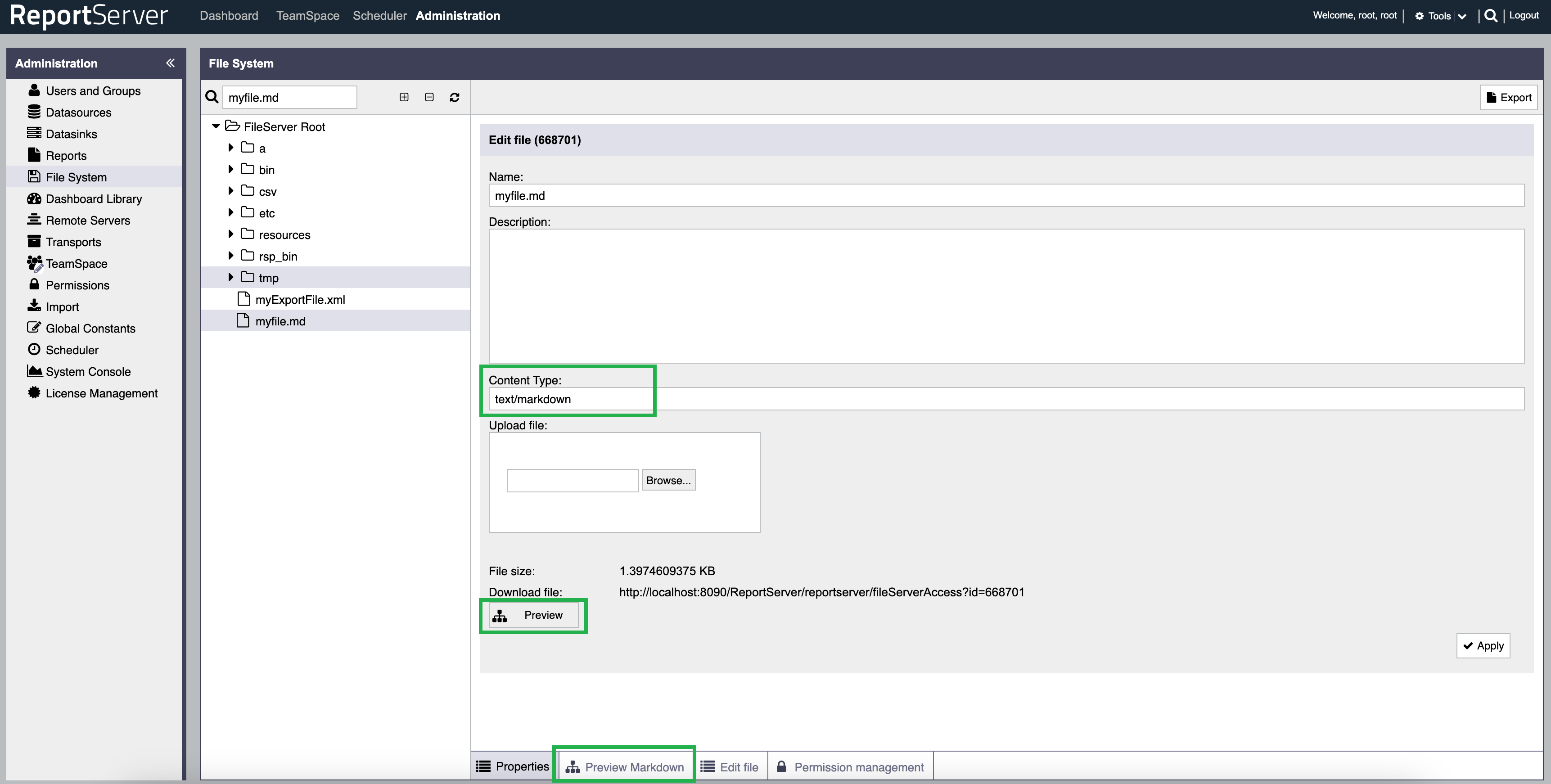Open the Dashboard top menu

click(x=229, y=16)
